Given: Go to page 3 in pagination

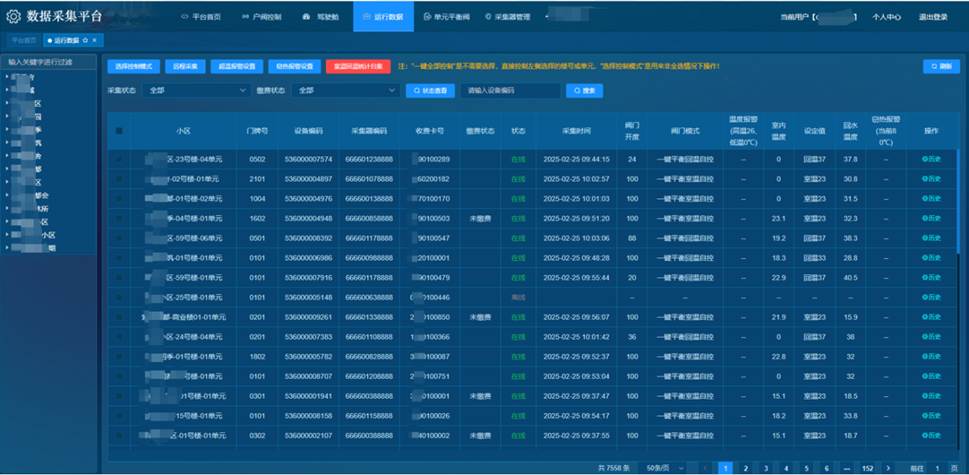Looking at the screenshot, I should click(764, 467).
